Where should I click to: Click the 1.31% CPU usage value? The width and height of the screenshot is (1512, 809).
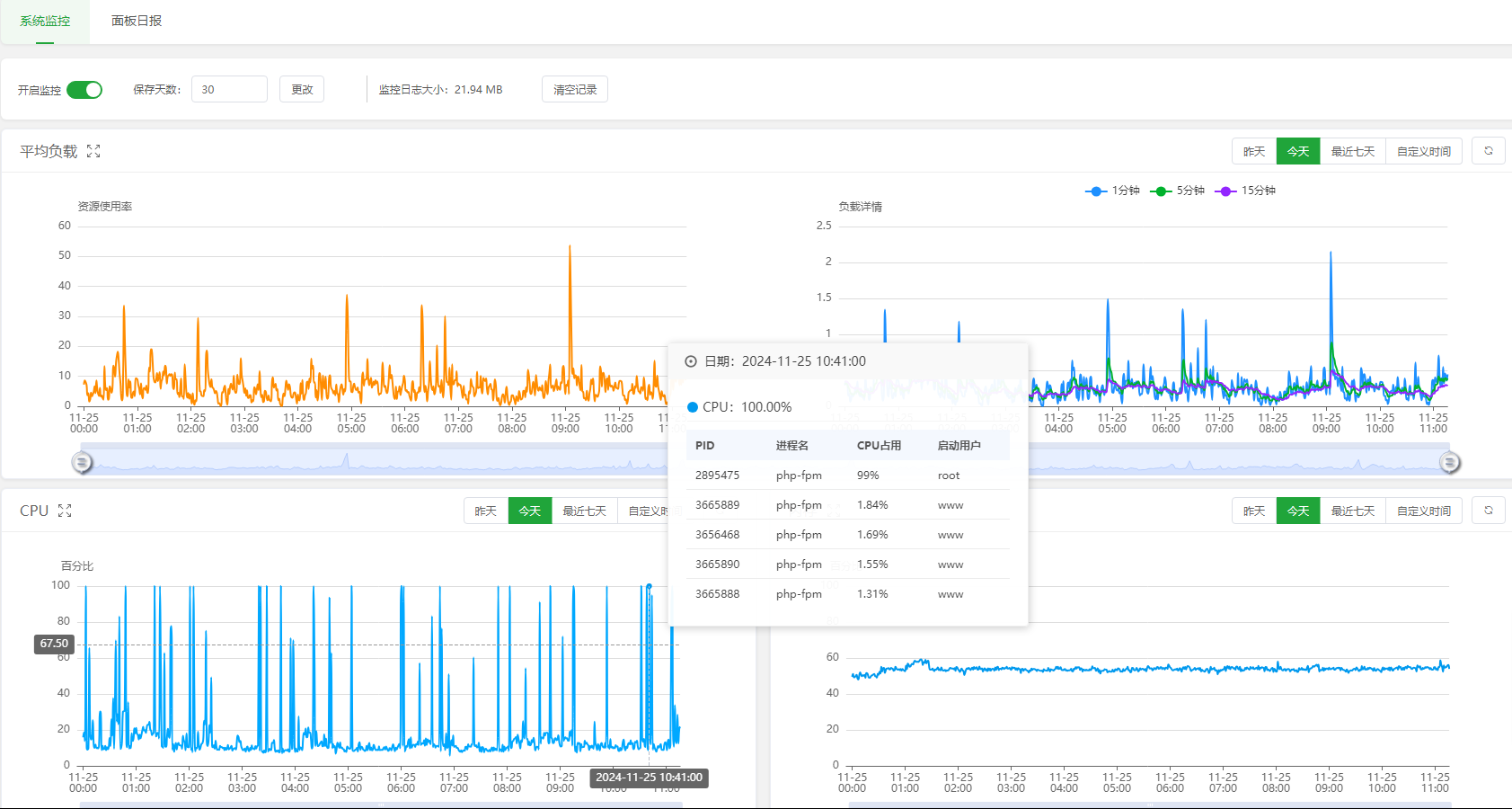[872, 594]
